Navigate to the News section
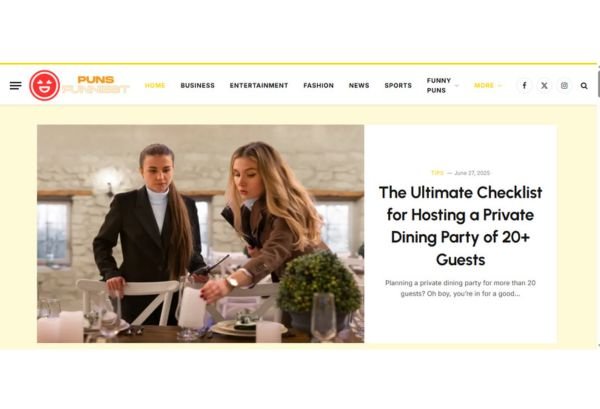Image resolution: width=600 pixels, height=409 pixels. [359, 85]
